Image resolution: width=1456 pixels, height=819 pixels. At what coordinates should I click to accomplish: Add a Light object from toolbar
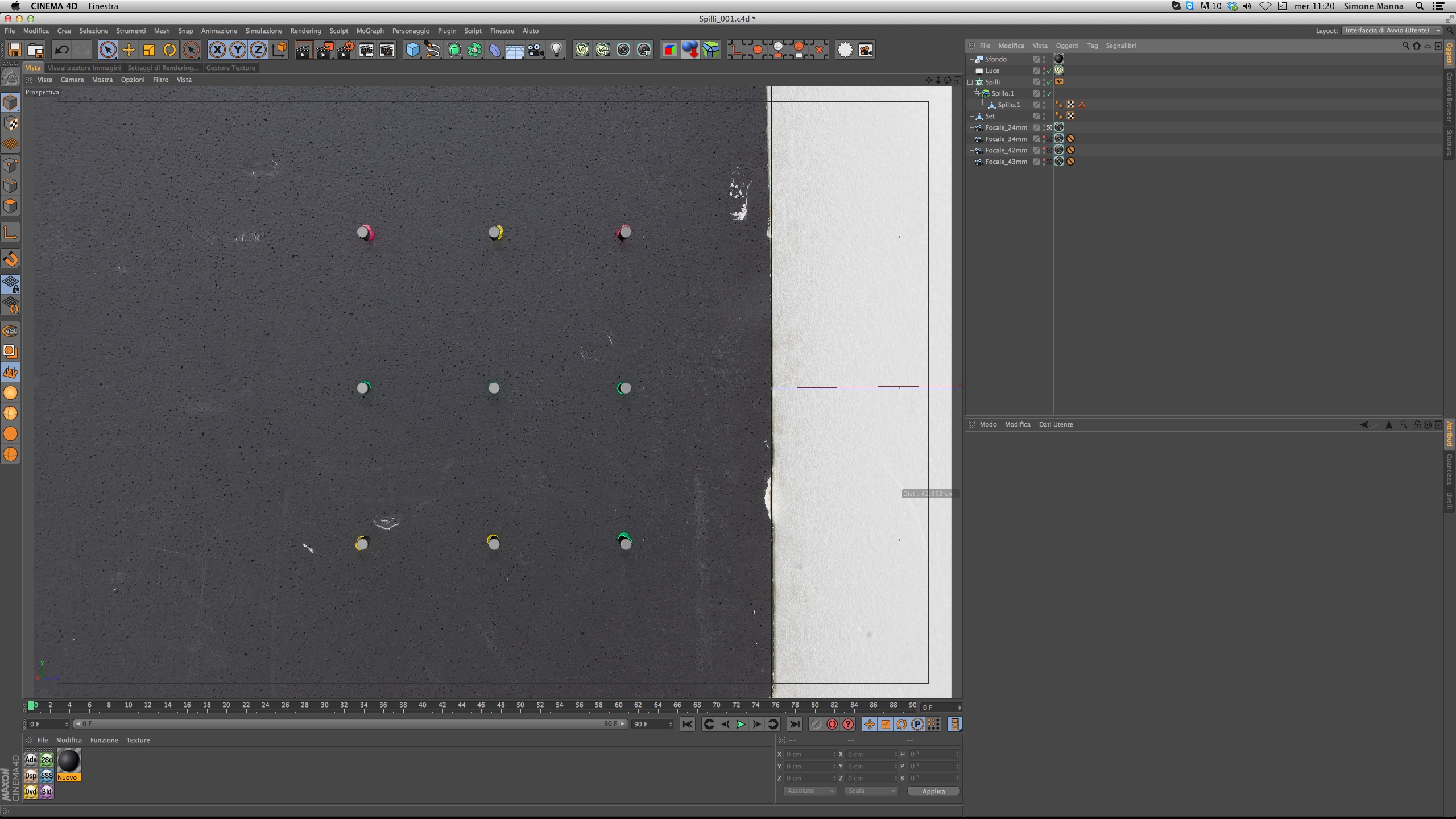(556, 50)
